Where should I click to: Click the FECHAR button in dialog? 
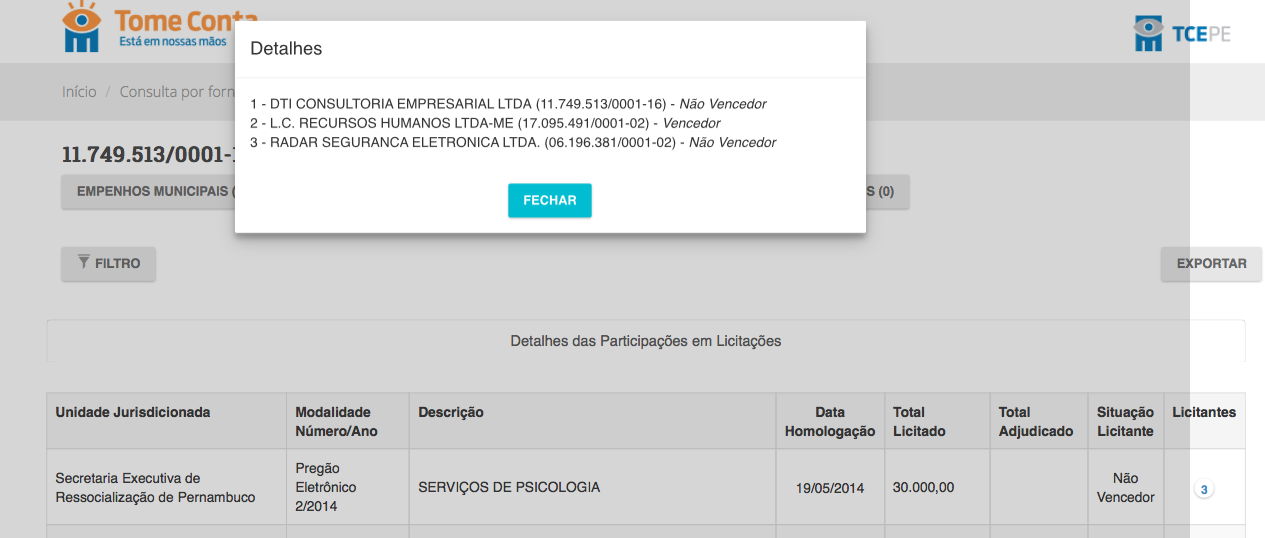549,200
